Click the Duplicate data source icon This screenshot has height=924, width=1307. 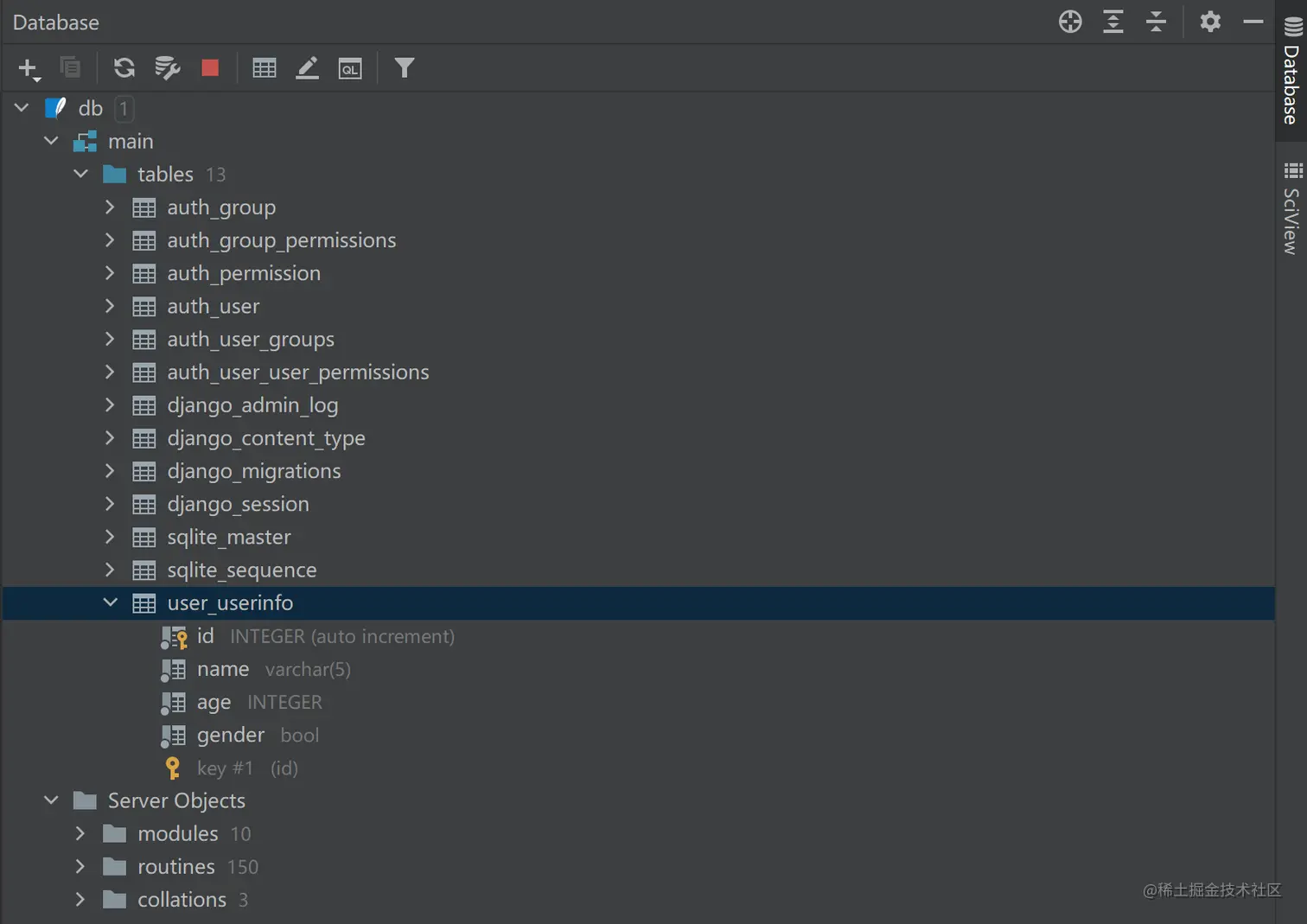tap(70, 67)
